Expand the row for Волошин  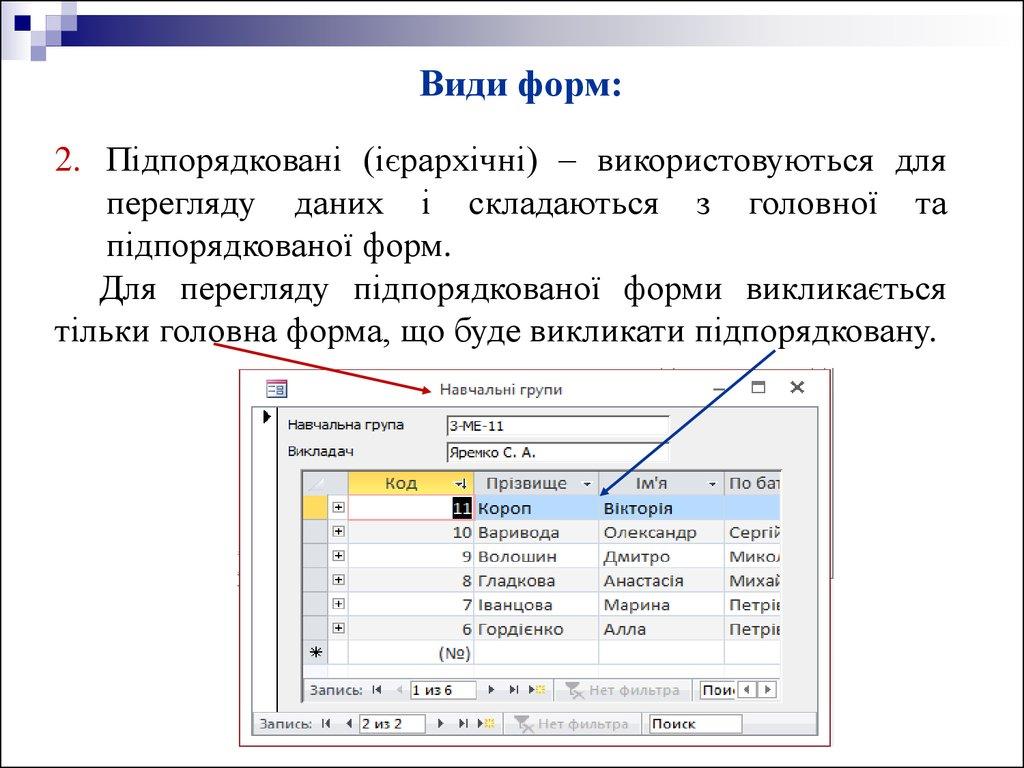coord(338,556)
